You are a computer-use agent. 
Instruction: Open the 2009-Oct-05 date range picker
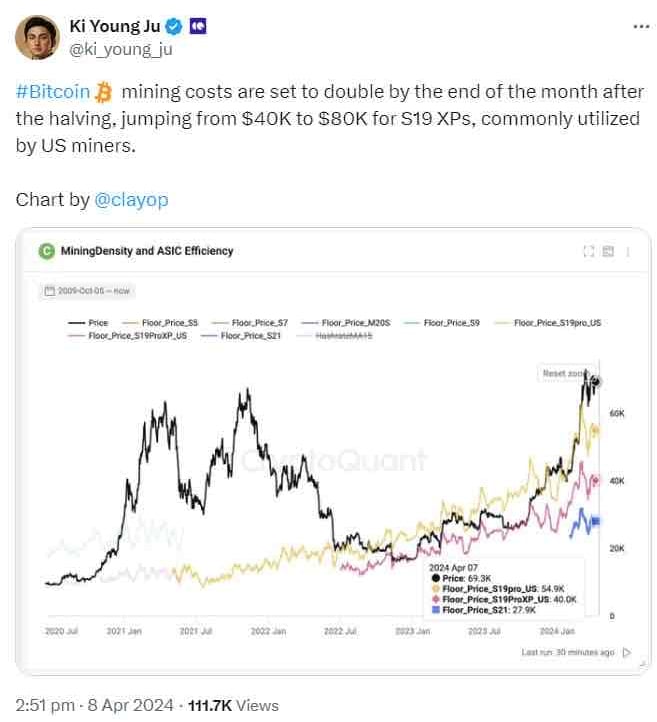88,291
